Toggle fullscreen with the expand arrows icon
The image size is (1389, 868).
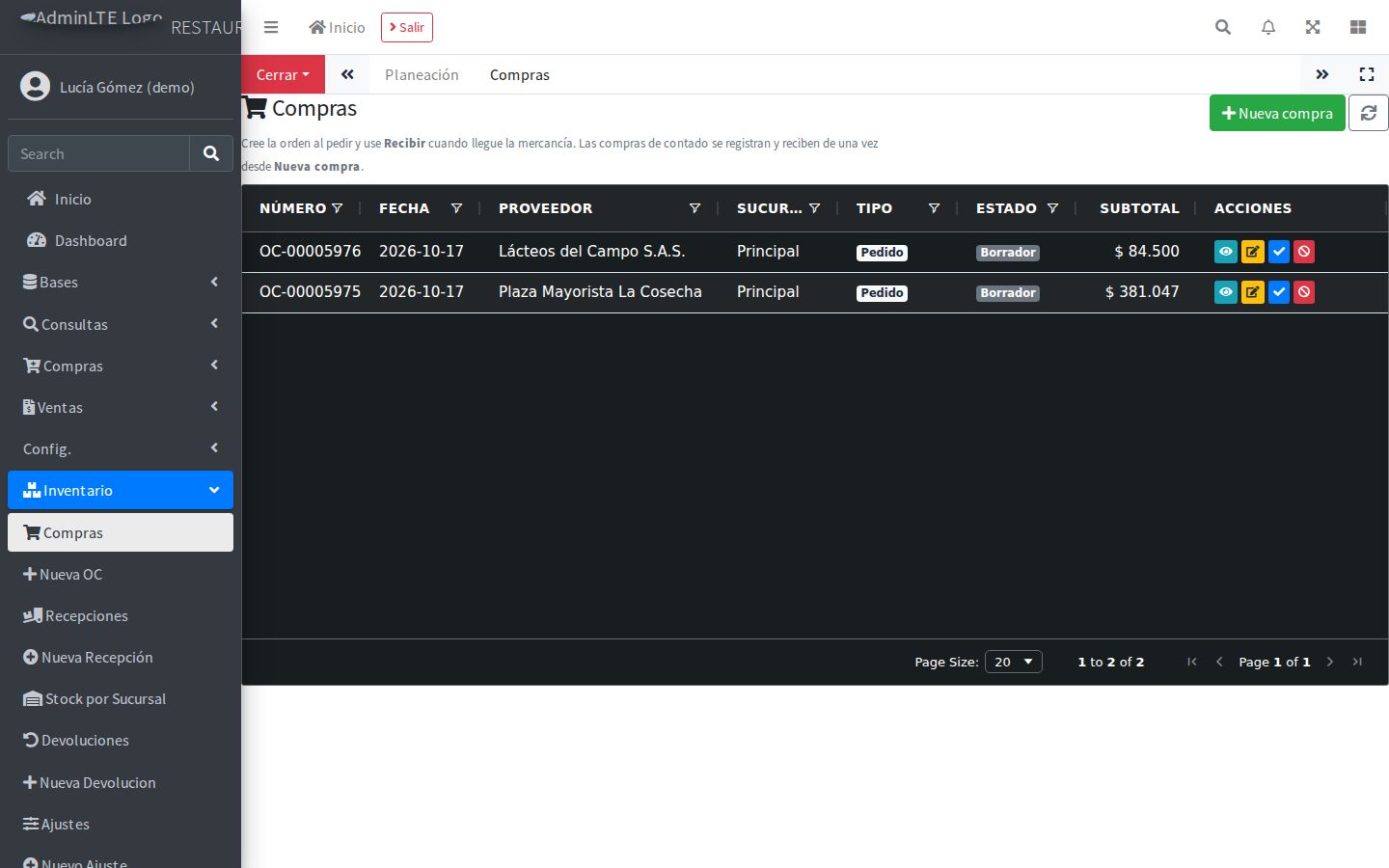1313,27
